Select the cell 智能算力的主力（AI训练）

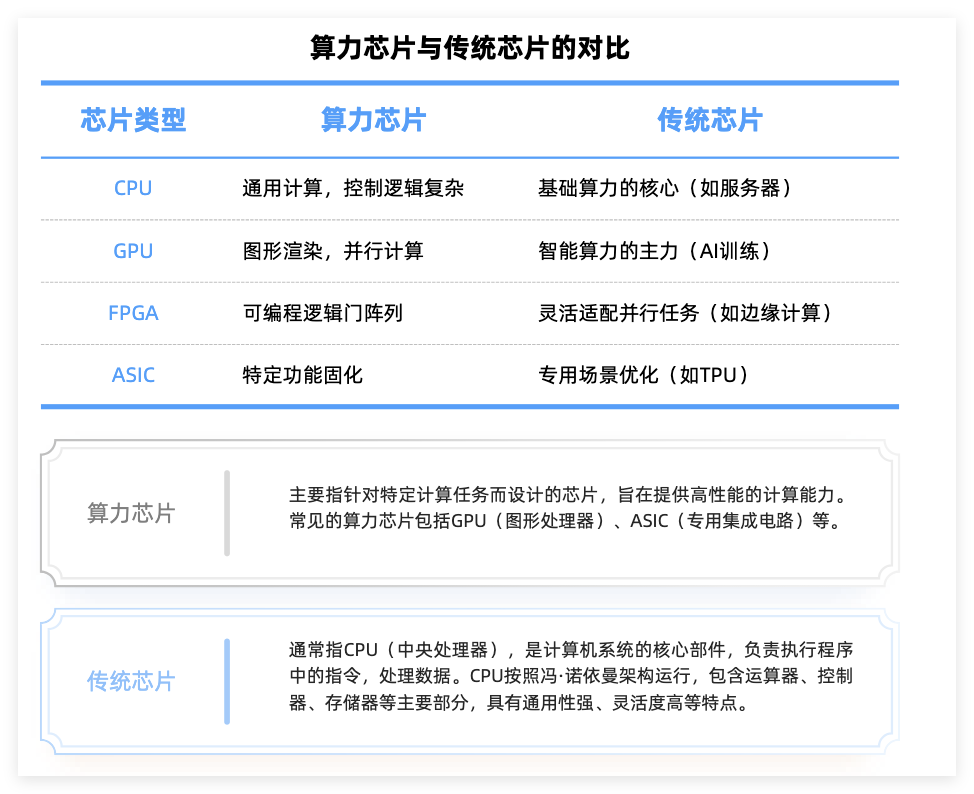(655, 251)
